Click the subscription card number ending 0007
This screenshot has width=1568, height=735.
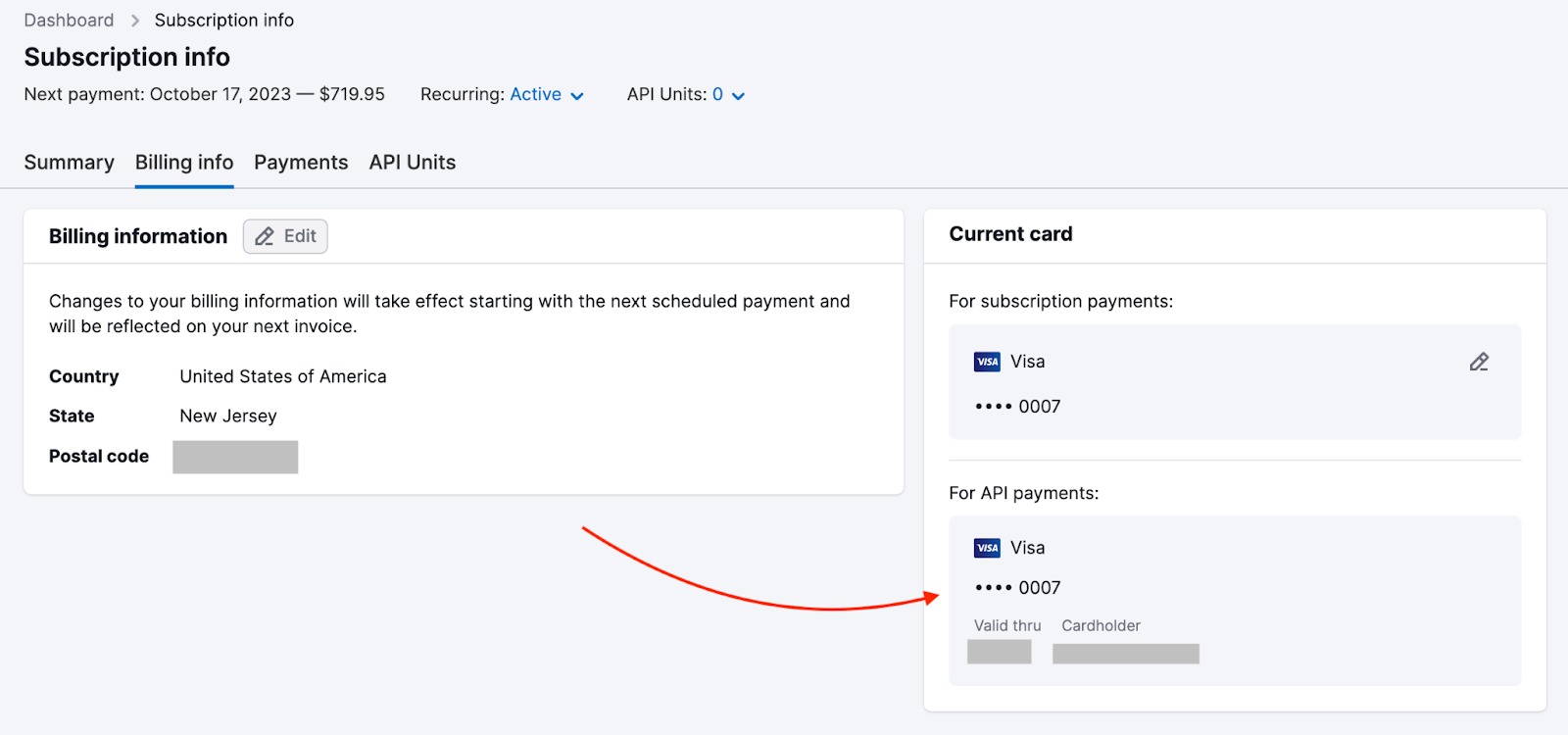[1017, 407]
